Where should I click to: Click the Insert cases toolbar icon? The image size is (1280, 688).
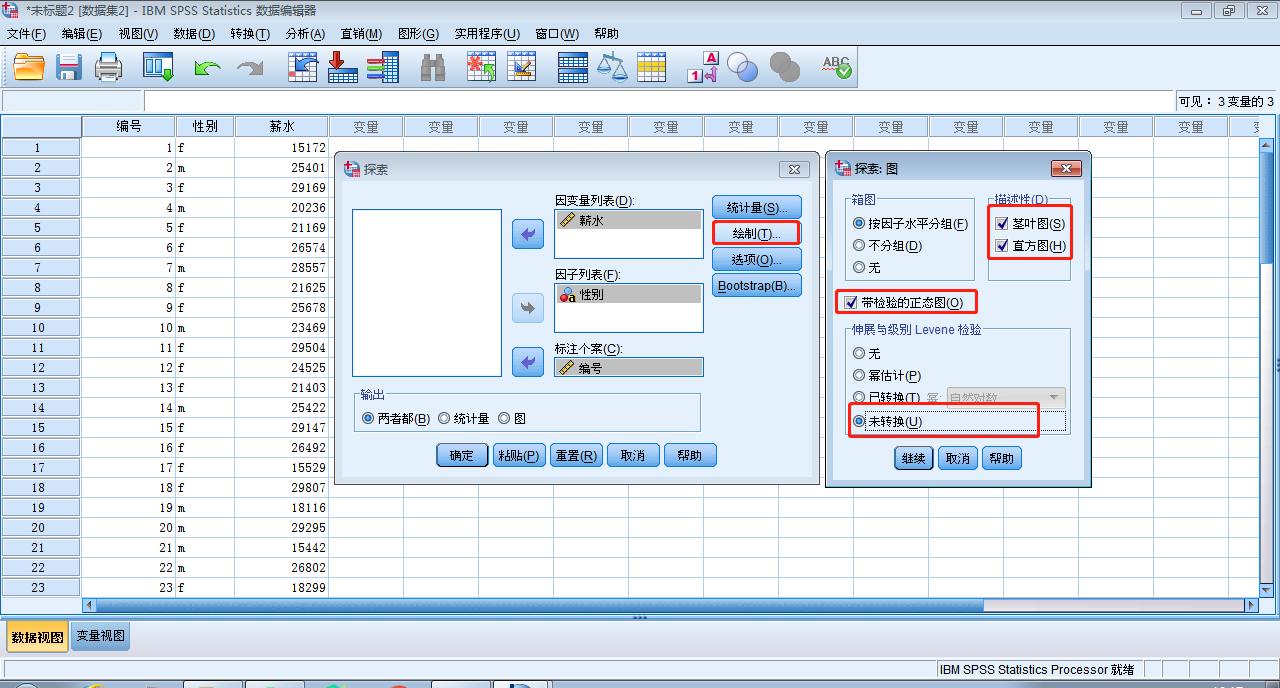click(481, 67)
